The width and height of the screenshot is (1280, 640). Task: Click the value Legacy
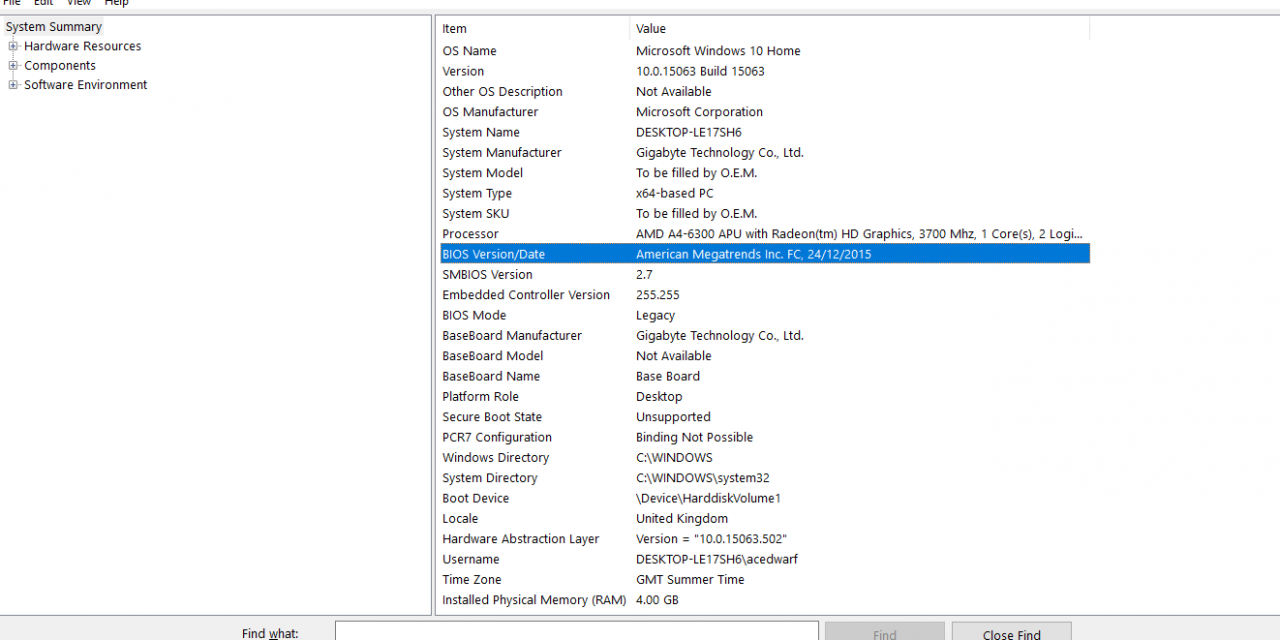point(656,316)
